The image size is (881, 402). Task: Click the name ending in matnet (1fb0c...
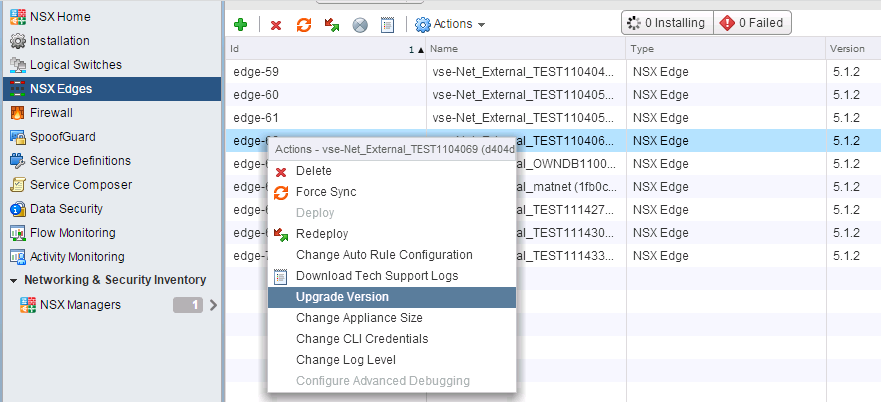(566, 187)
